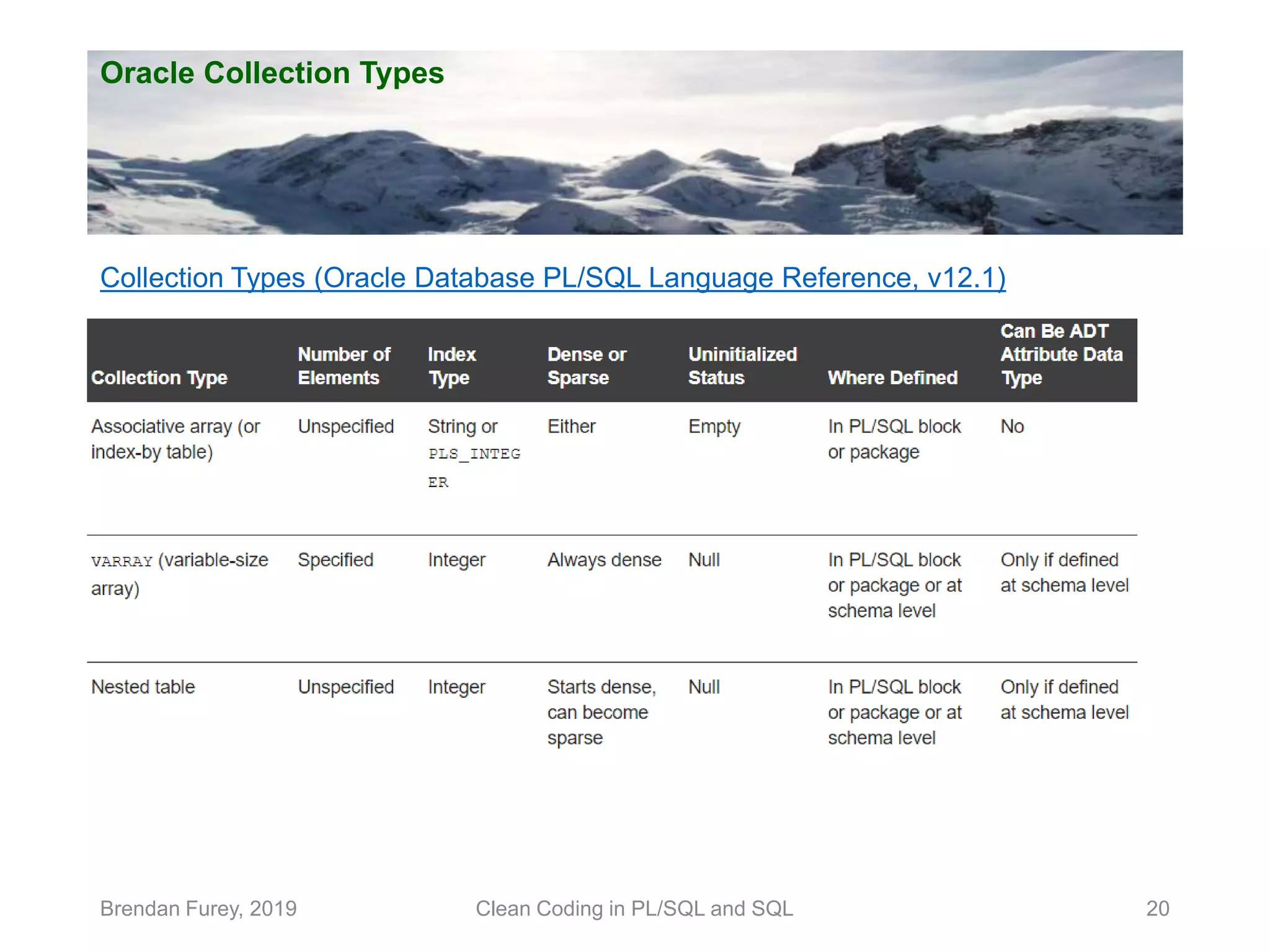Click Can Be ADT Attribute header
The image size is (1270, 952).
pyautogui.click(x=1061, y=355)
